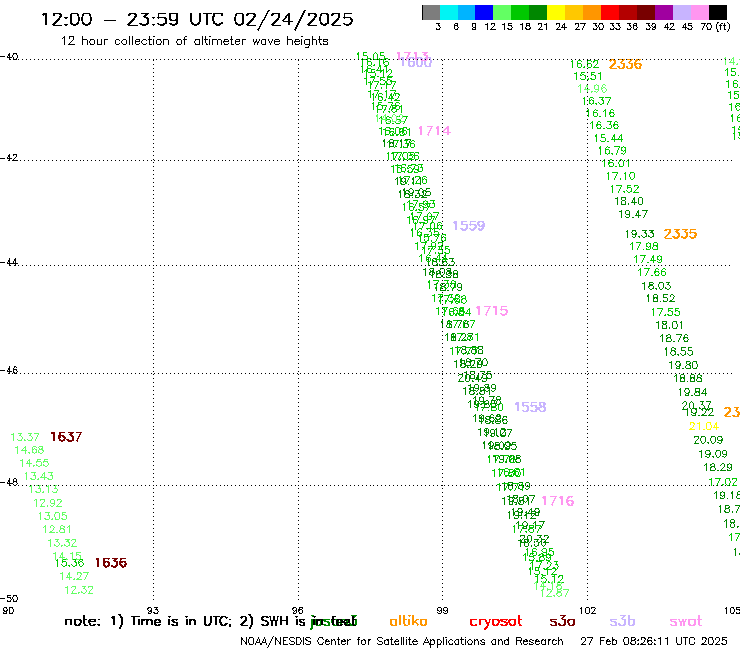
Task: Click the wave height value 18.29
Action: [x=717, y=467]
